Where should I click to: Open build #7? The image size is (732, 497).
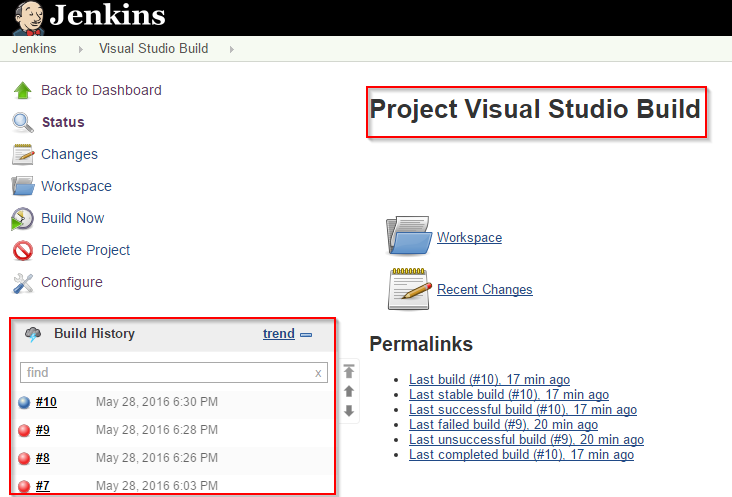43,486
